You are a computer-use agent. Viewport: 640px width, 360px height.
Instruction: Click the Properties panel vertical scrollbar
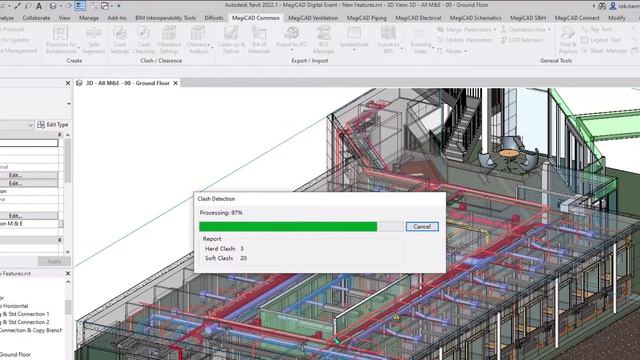click(x=68, y=160)
